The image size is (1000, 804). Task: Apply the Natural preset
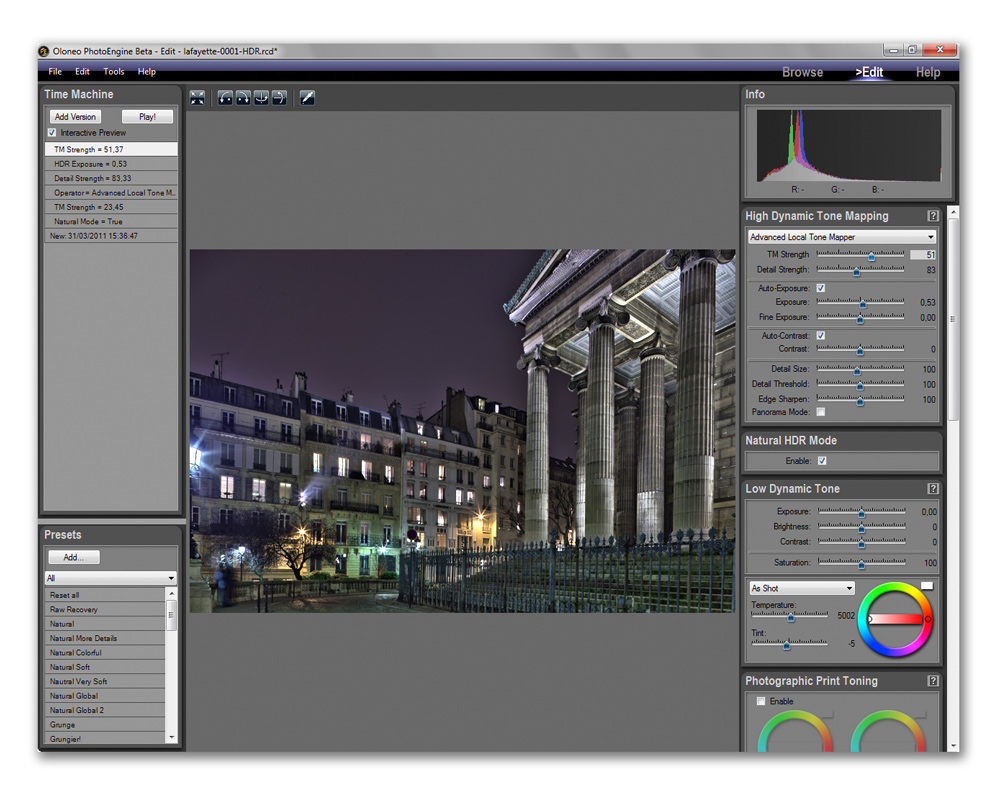pyautogui.click(x=105, y=624)
